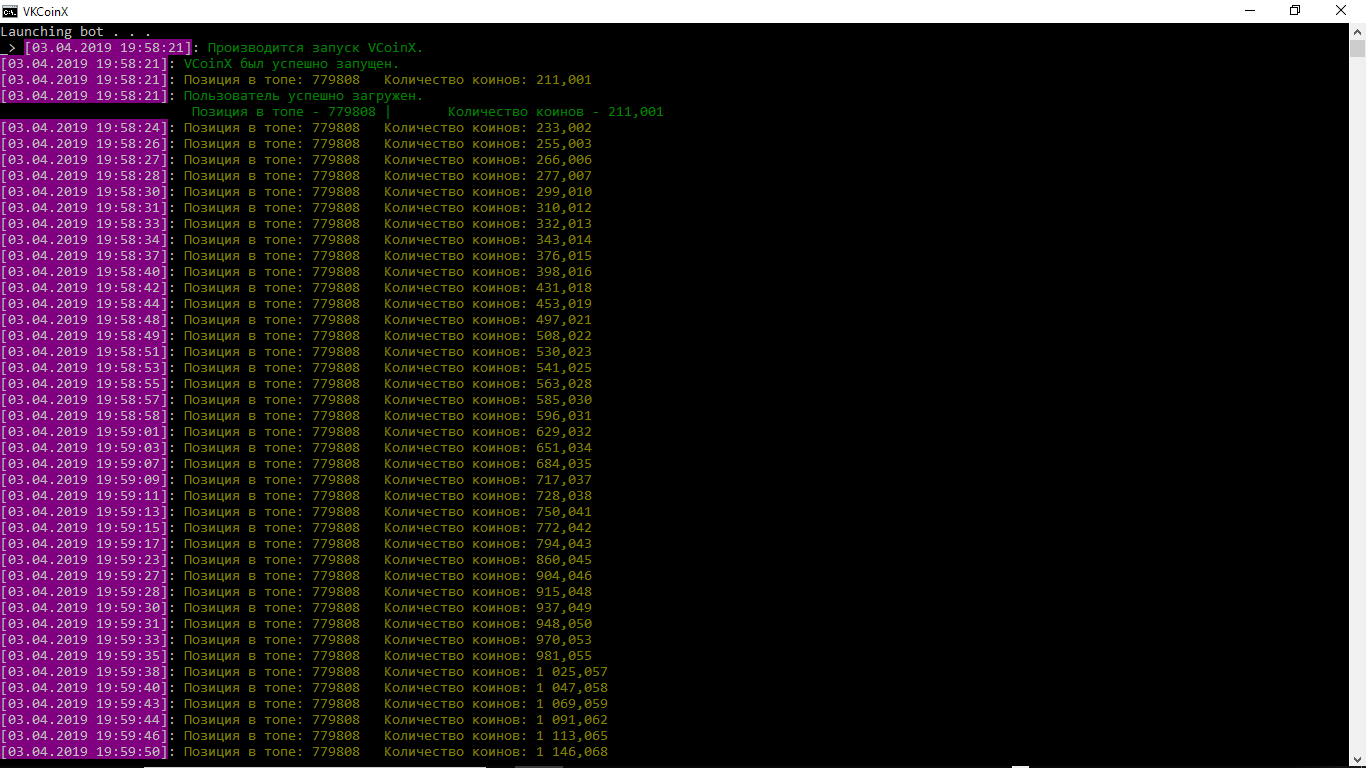The image size is (1366, 768).
Task: Click the coin count 1 146,068
Action: [572, 752]
